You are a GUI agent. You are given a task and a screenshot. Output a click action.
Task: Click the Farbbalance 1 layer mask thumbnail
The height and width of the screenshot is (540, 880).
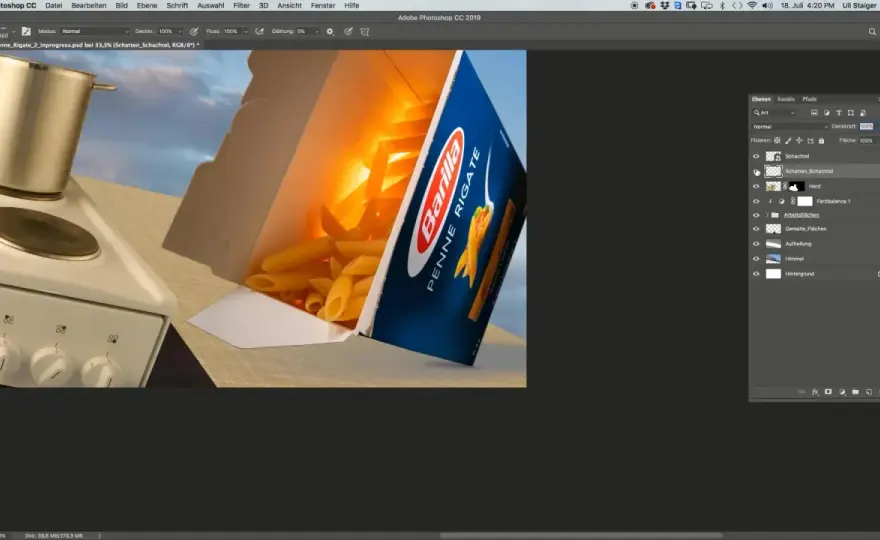(805, 201)
